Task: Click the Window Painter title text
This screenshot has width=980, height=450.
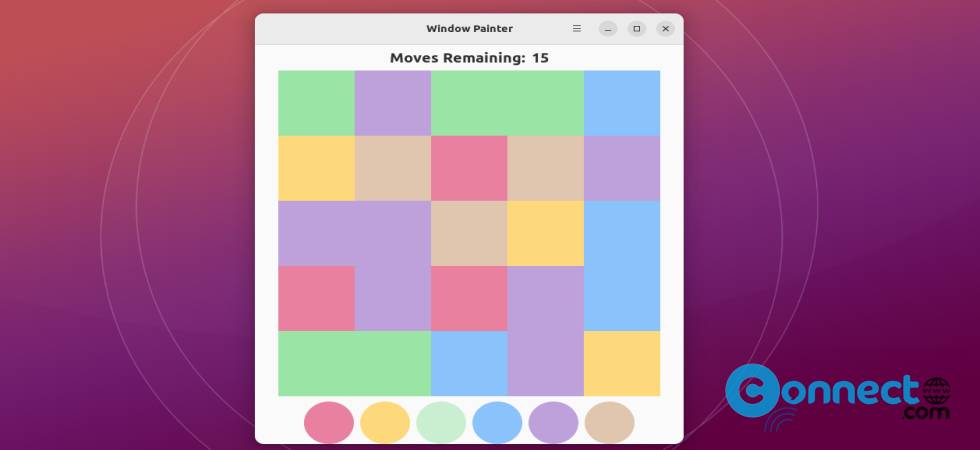Action: (x=469, y=29)
